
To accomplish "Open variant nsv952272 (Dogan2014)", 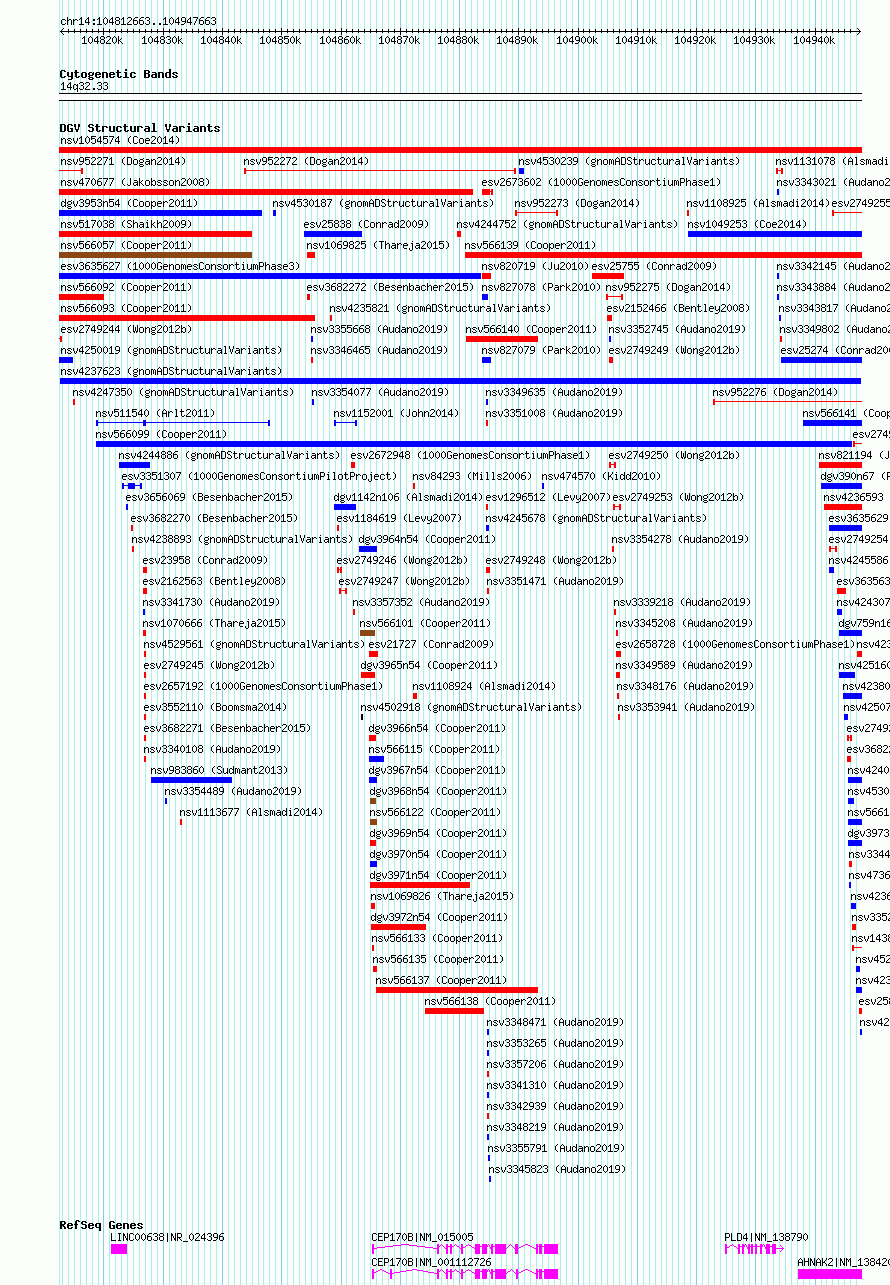I will point(306,161).
